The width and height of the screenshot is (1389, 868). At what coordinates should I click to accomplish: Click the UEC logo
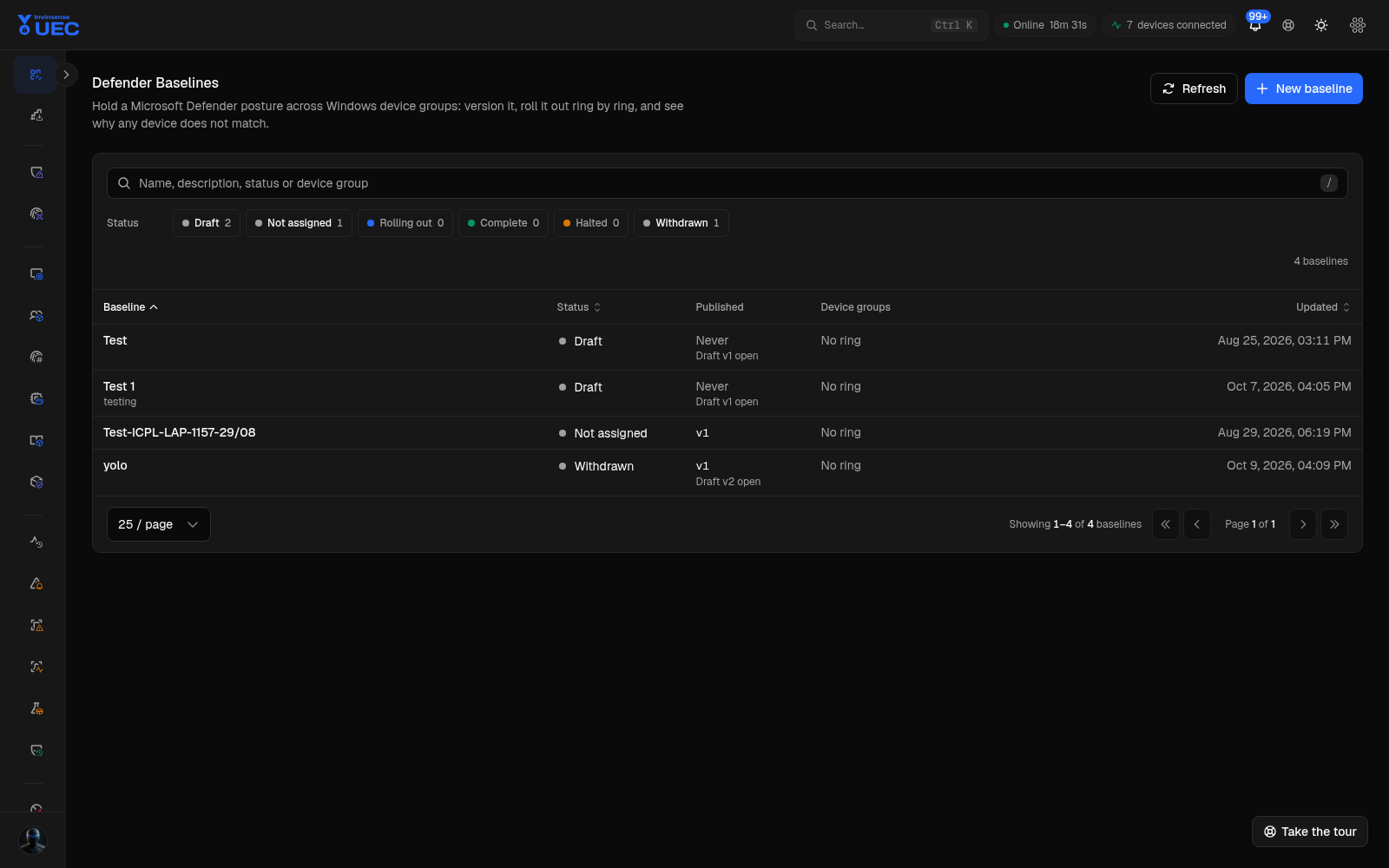49,25
